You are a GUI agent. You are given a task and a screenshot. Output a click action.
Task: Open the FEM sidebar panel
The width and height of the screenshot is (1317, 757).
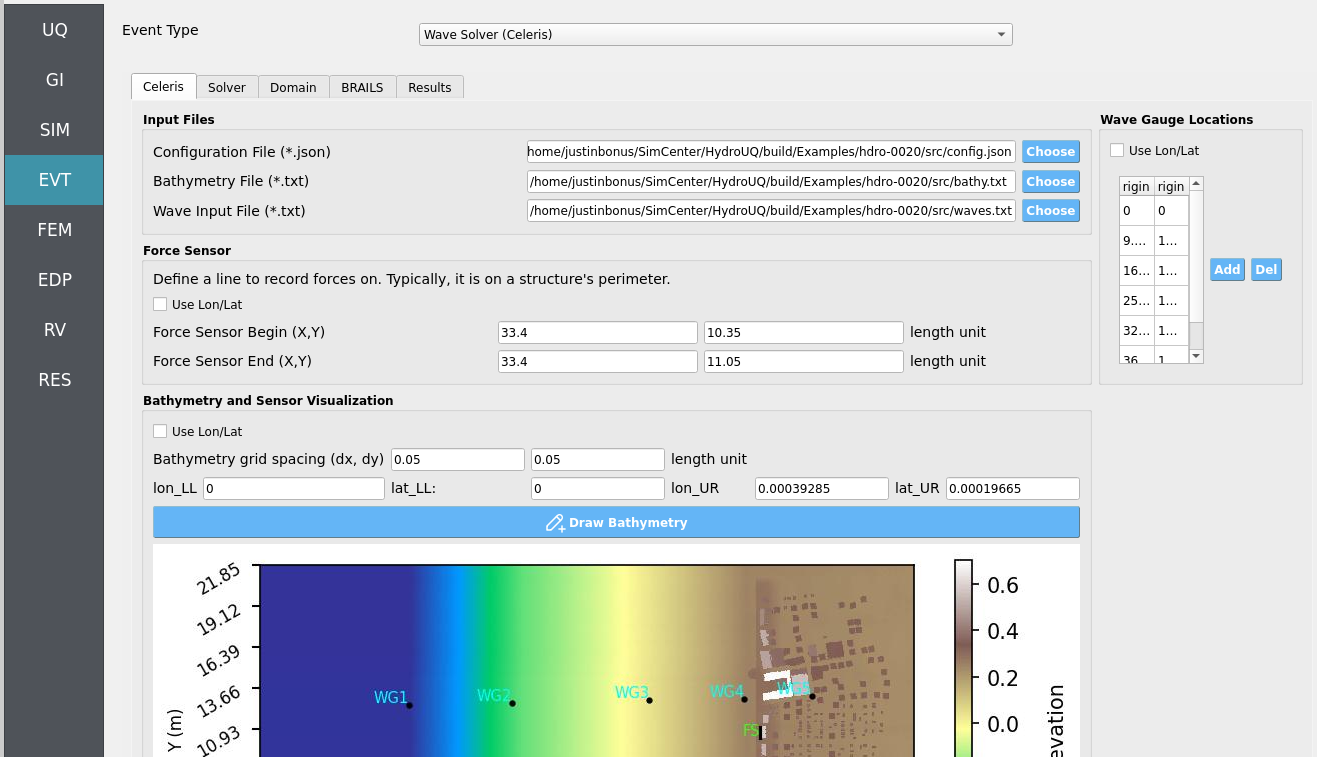click(54, 230)
